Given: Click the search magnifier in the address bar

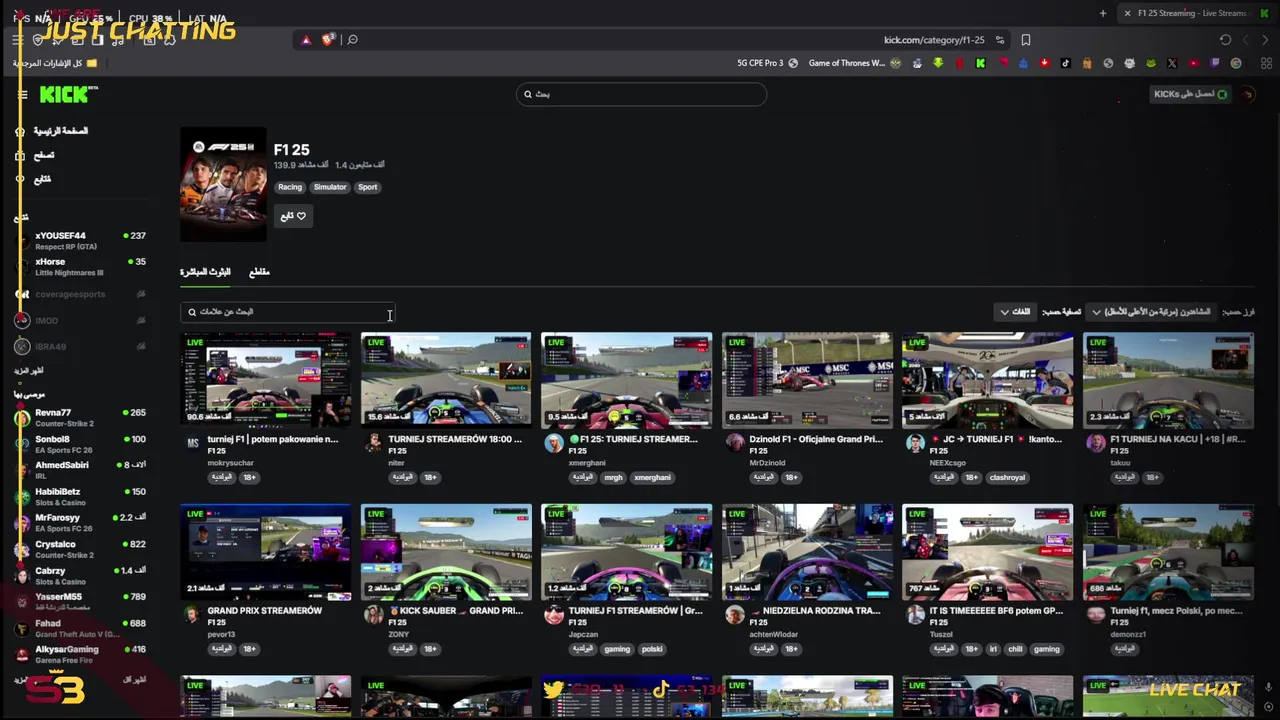Looking at the screenshot, I should tap(352, 40).
